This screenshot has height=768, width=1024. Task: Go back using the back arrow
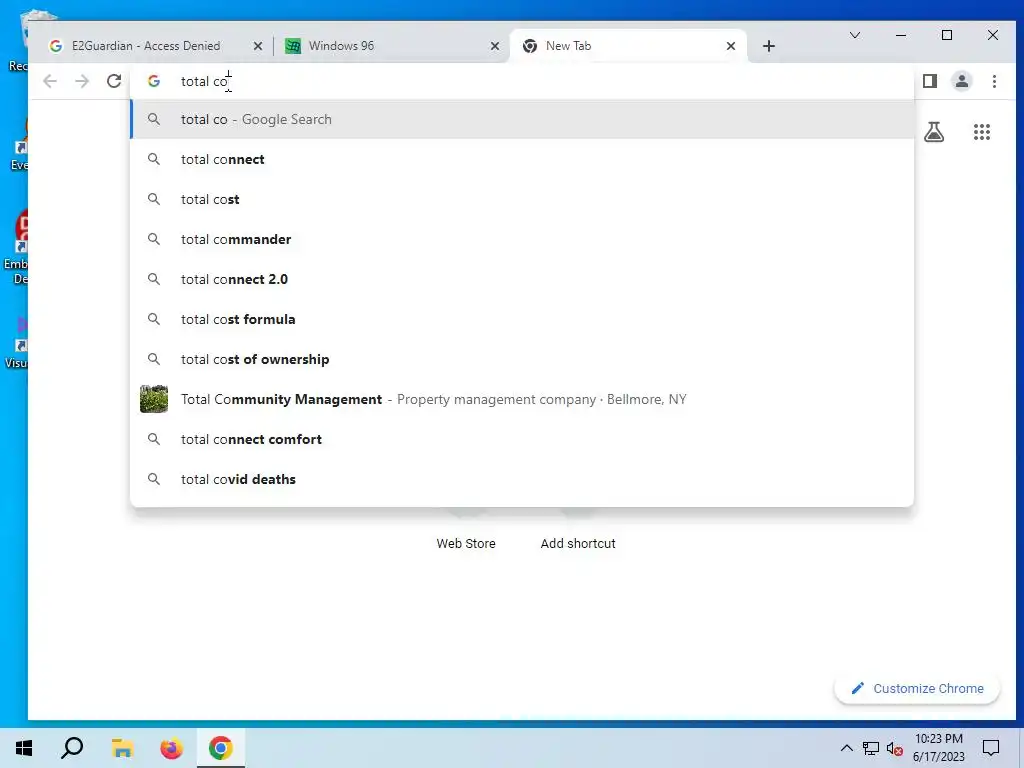click(50, 81)
